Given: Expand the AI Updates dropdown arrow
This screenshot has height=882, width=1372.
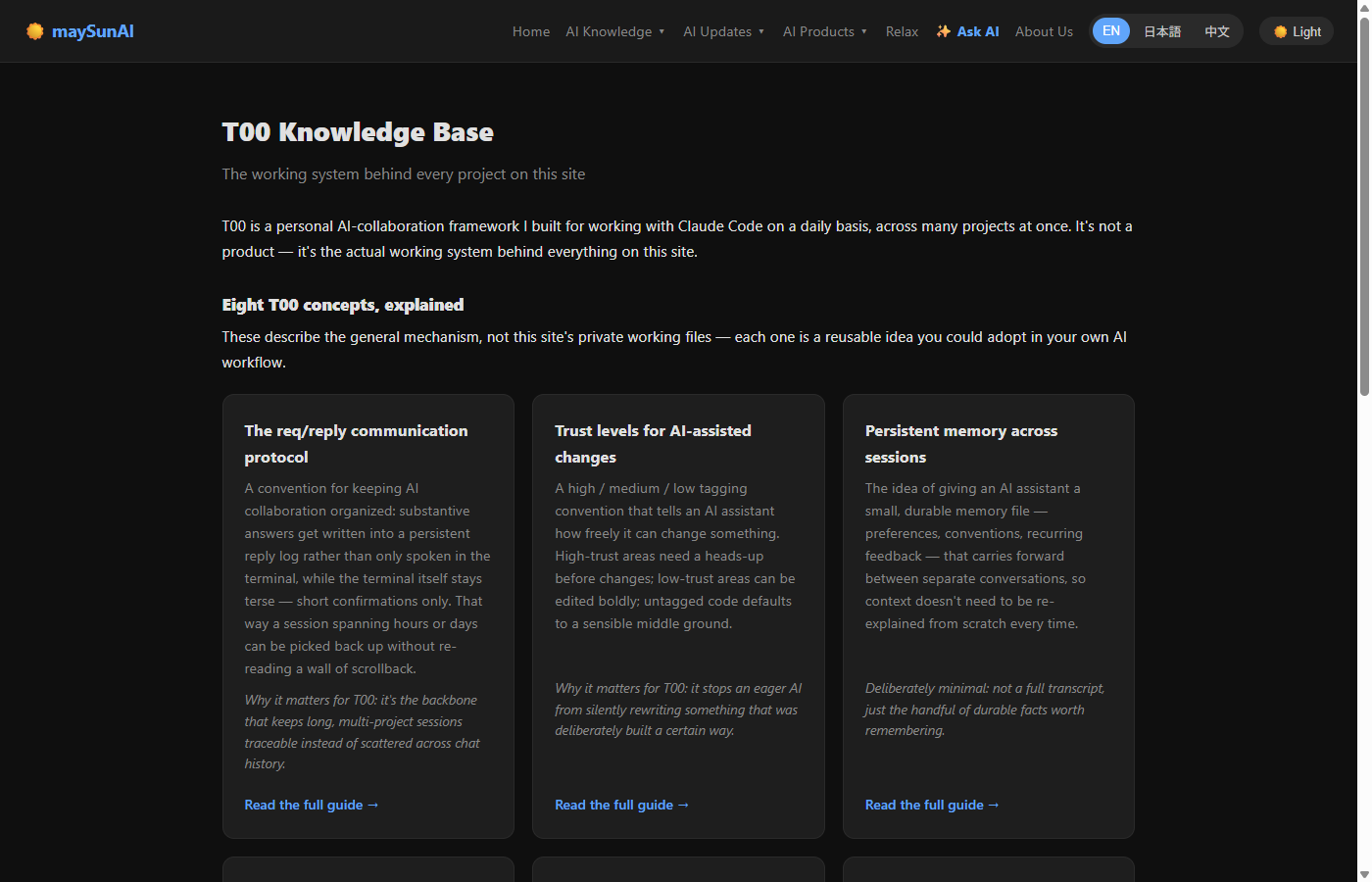Looking at the screenshot, I should point(761,31).
